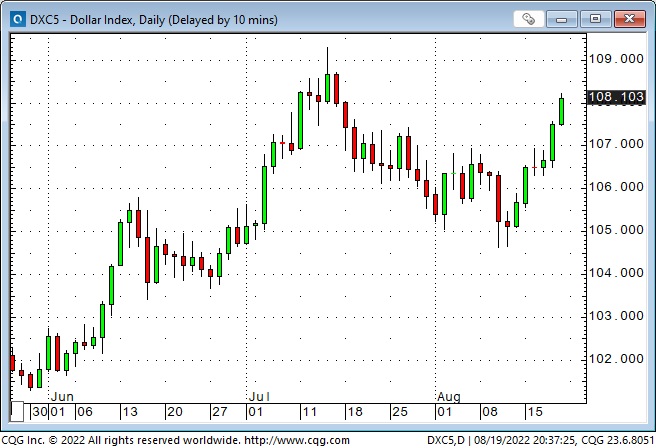This screenshot has width=656, height=448.
Task: Click the 08 date label on time axis
Action: 490,412
